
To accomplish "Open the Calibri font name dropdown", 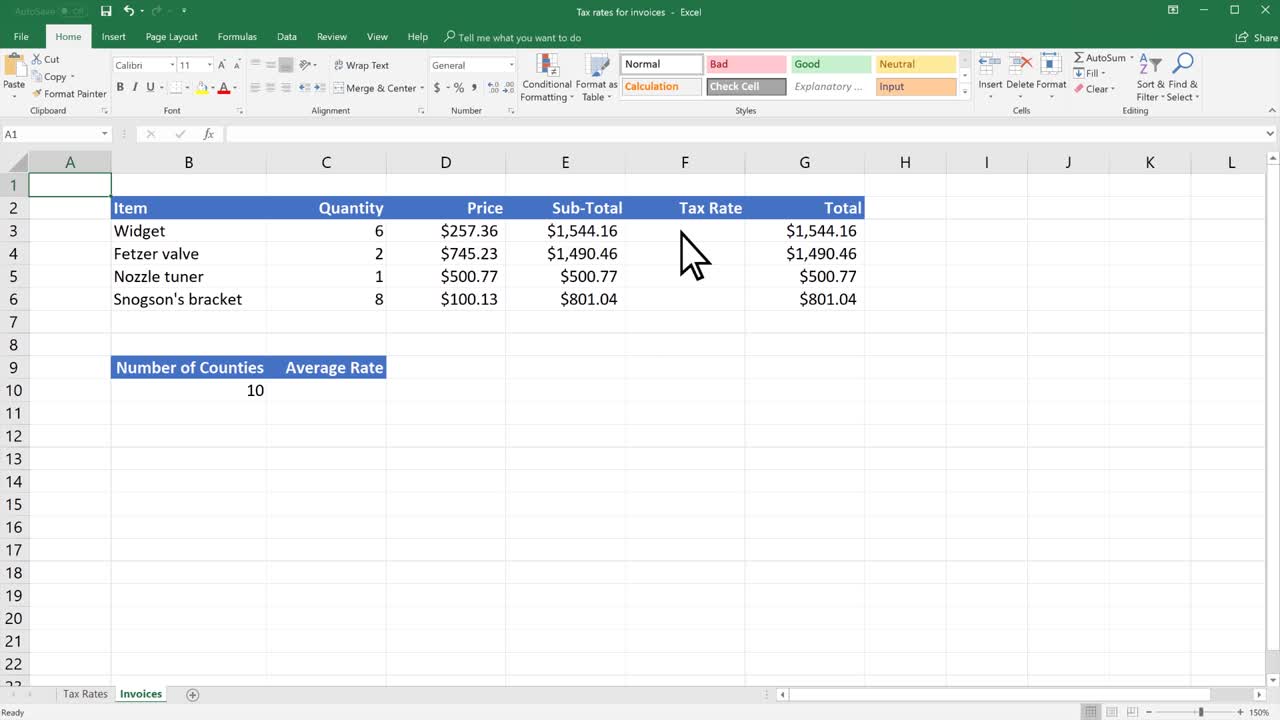I will [x=172, y=65].
